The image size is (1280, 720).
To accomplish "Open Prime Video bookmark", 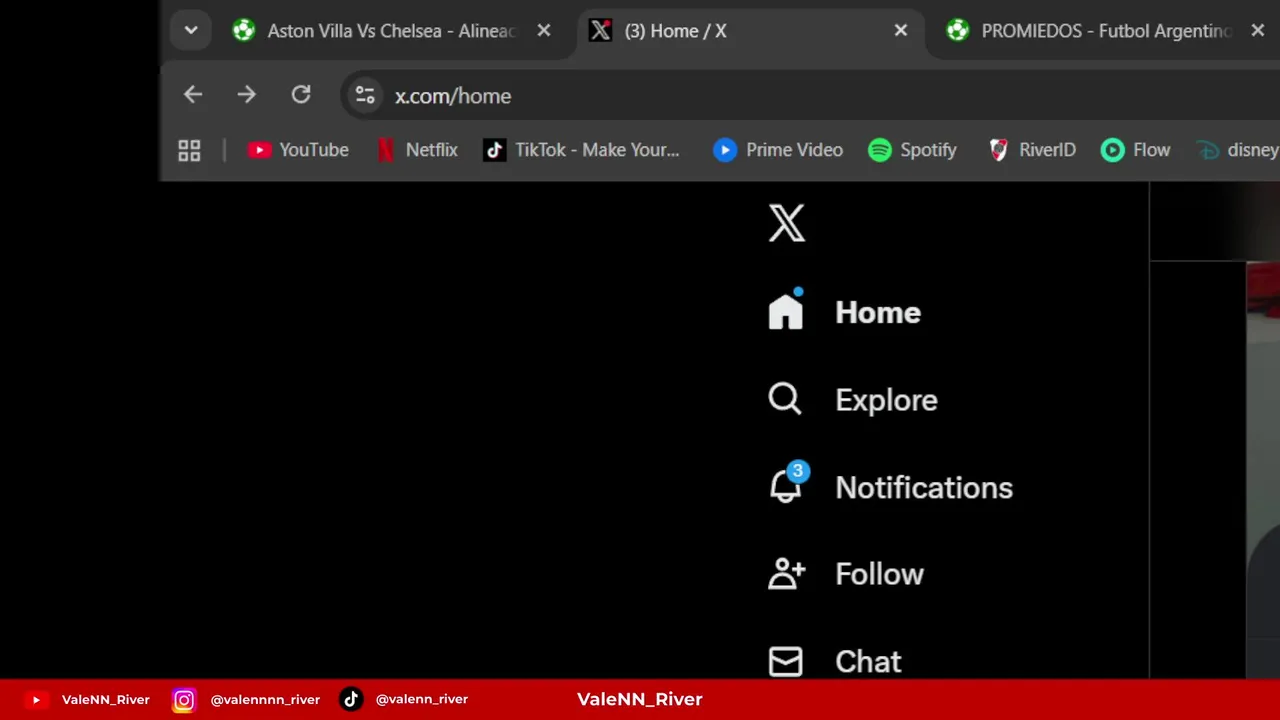I will coord(778,150).
